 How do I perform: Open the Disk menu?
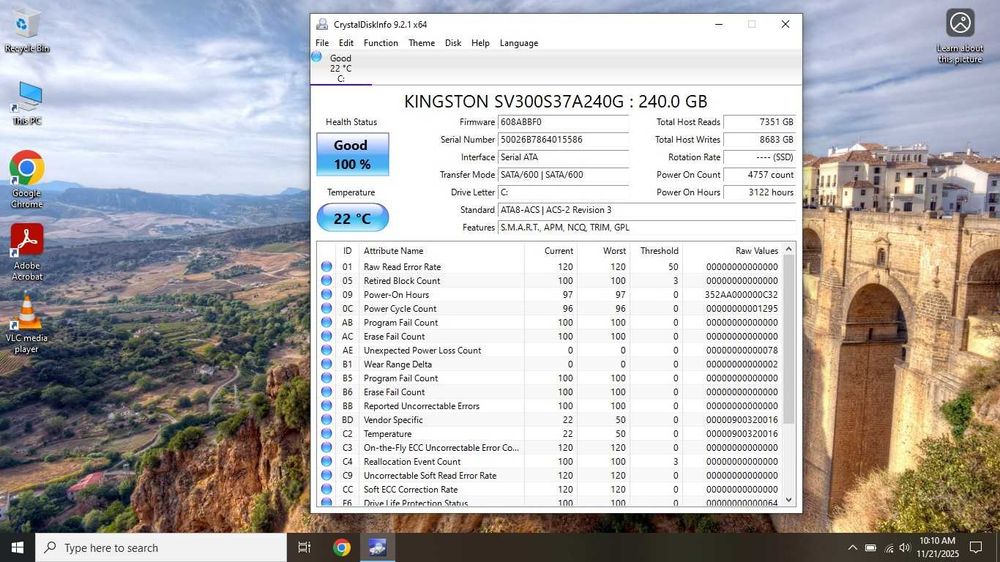pos(453,43)
